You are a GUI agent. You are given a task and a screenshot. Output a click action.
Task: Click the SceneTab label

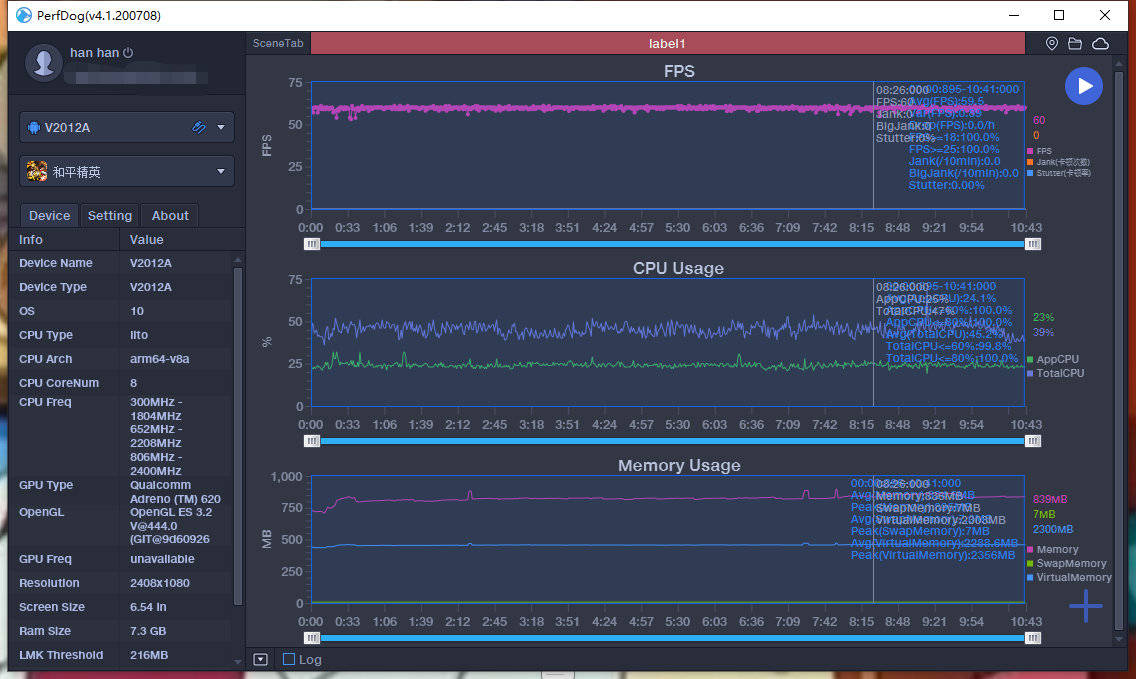click(x=277, y=43)
